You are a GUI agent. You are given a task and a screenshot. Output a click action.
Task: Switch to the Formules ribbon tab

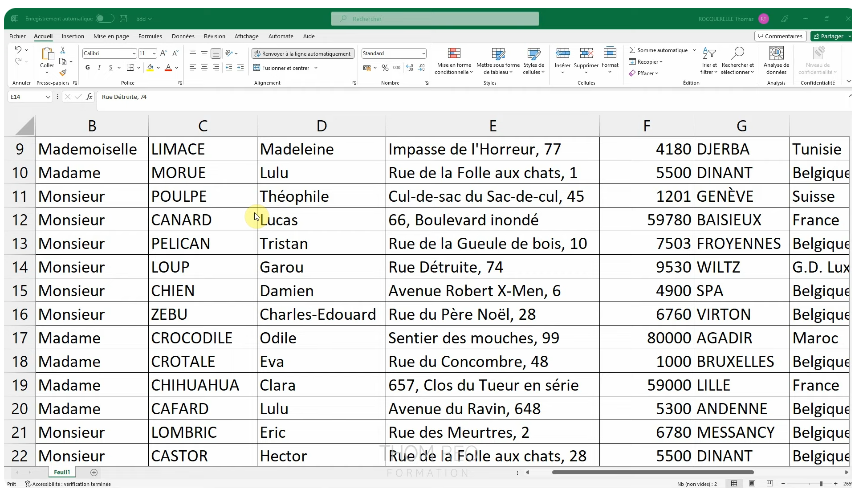tap(150, 36)
